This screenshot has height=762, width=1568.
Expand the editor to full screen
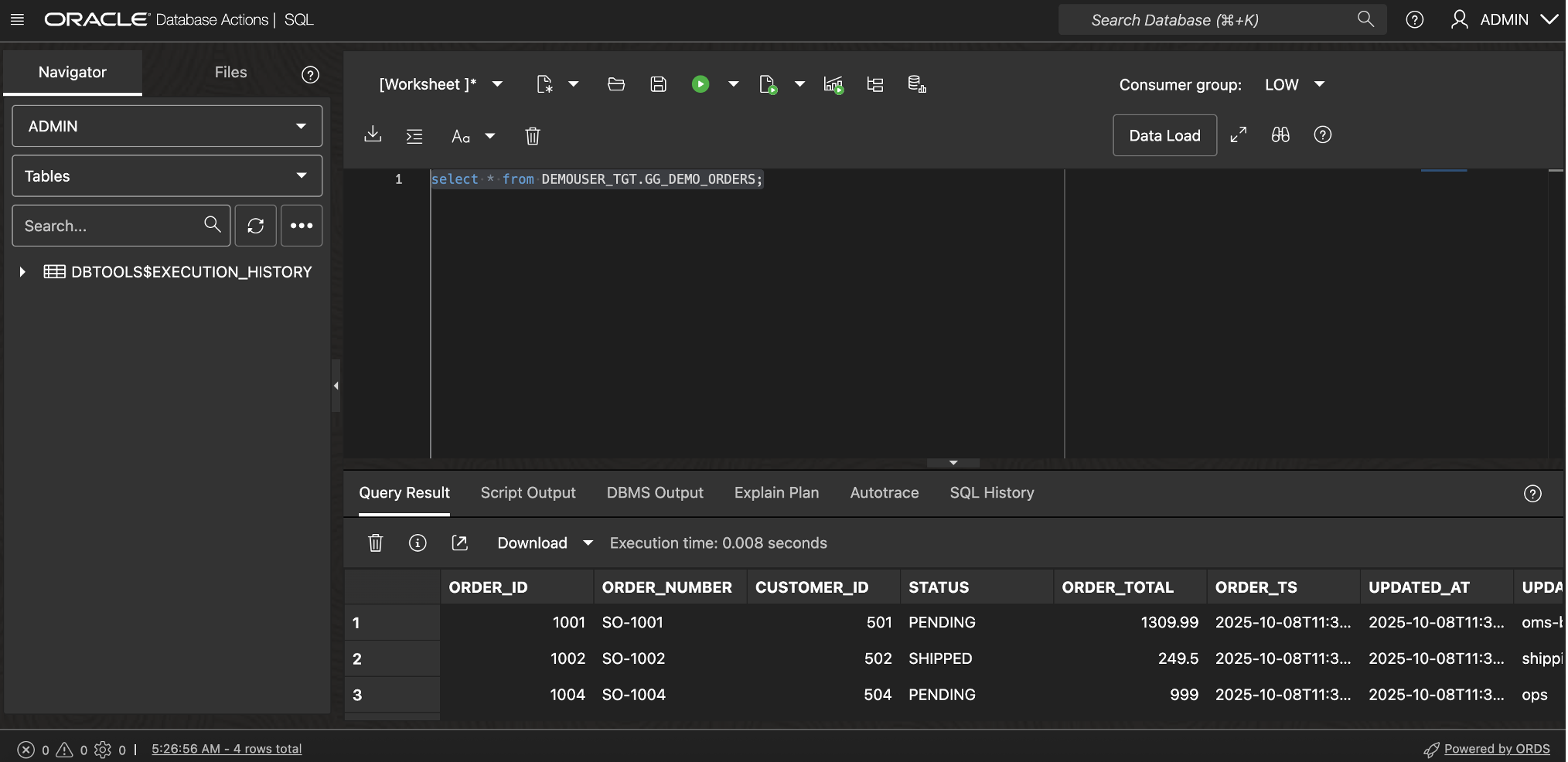click(1238, 135)
